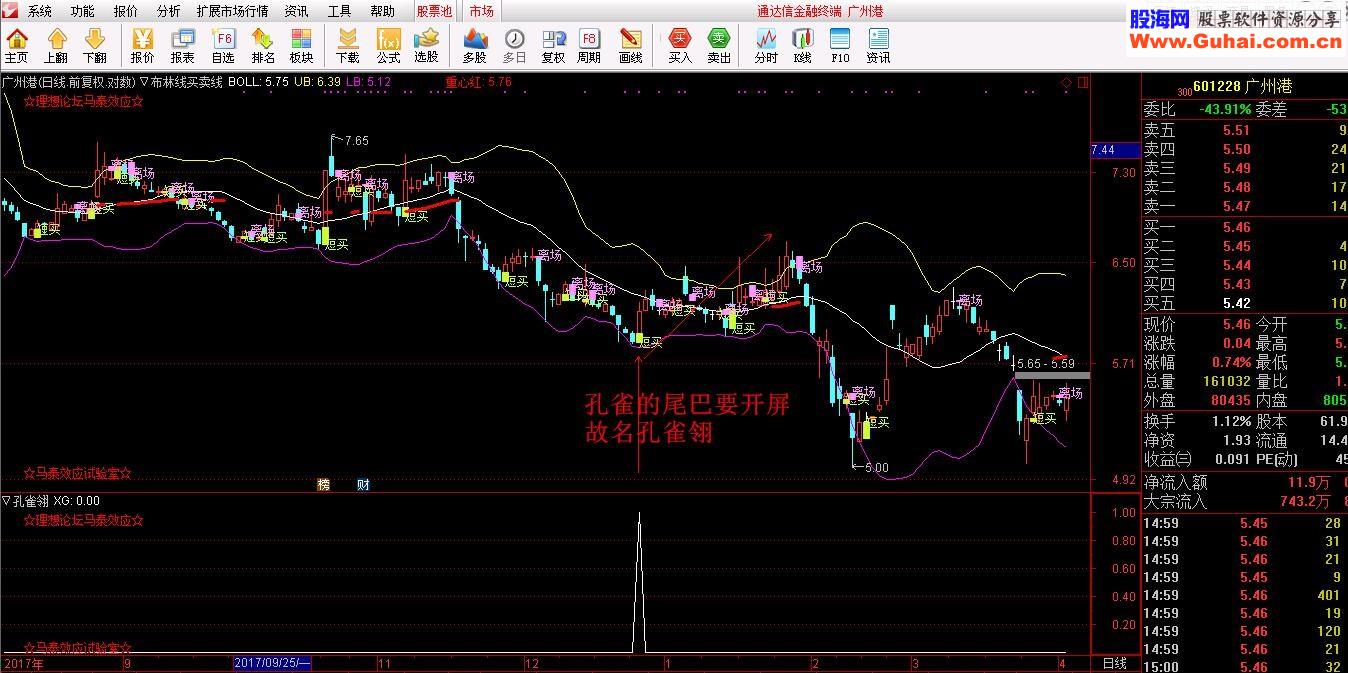This screenshot has width=1348, height=673.
Task: Click the tick row with volume 401
Action: click(x=1245, y=595)
